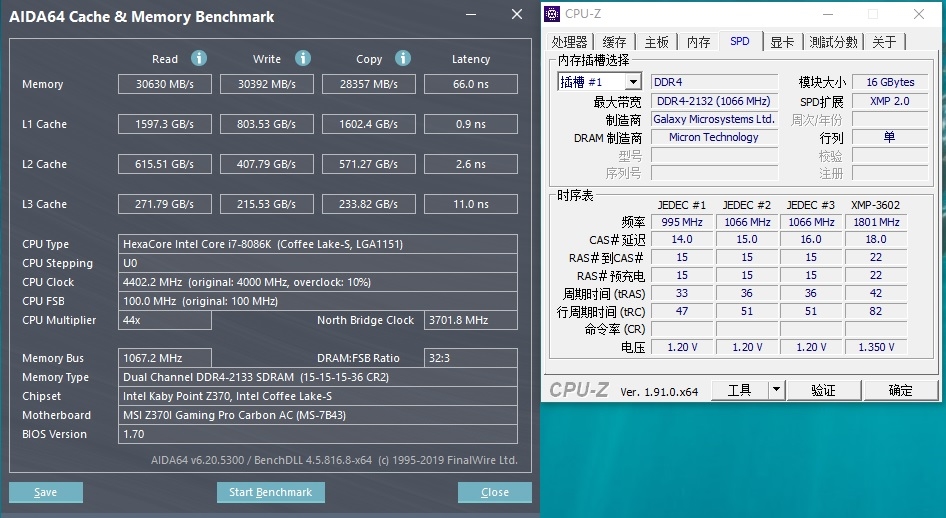
Task: Click the CPU Clock value 4402.2 MHz
Action: (x=318, y=282)
